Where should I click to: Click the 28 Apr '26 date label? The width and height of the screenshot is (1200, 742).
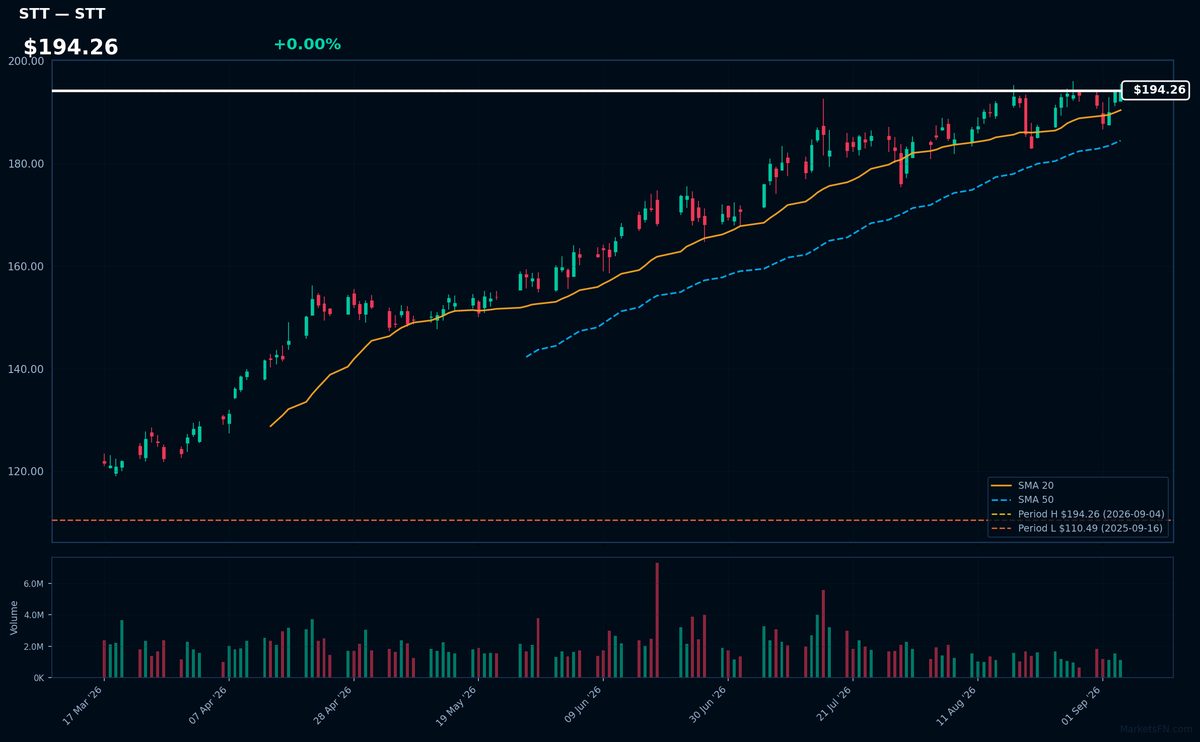(x=332, y=706)
